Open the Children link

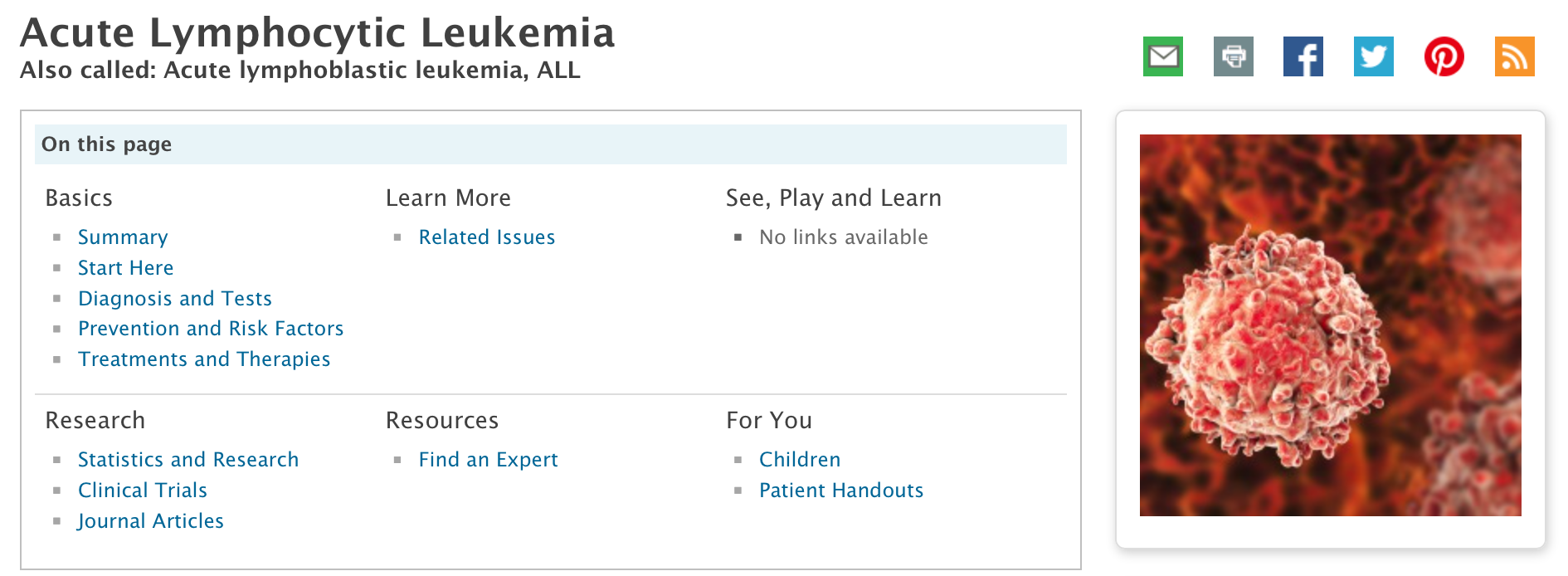pos(800,460)
